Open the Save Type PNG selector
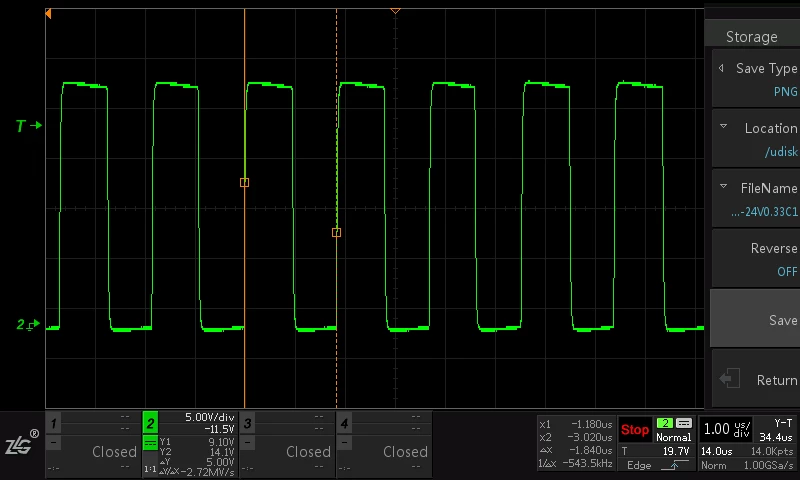This screenshot has height=480, width=800. [756, 79]
